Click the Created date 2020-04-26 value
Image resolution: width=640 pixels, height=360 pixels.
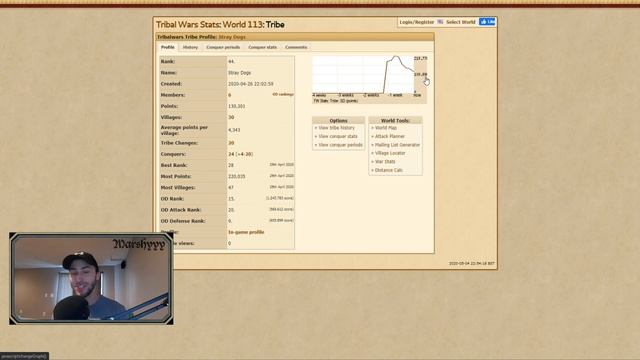(251, 84)
